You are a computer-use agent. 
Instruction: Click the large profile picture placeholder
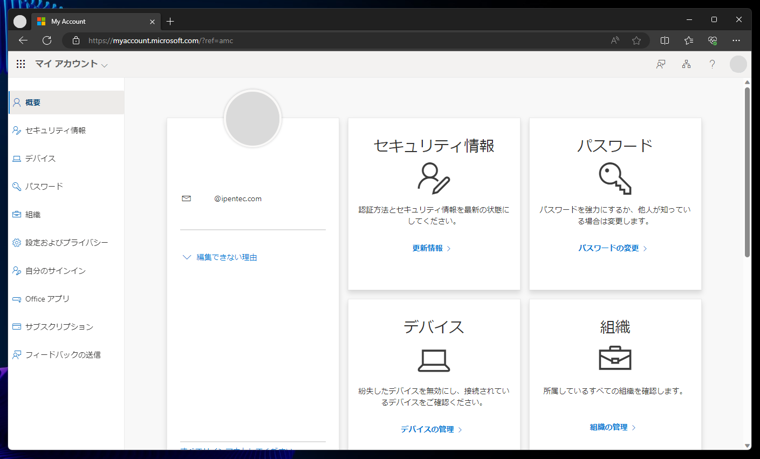[x=253, y=118]
